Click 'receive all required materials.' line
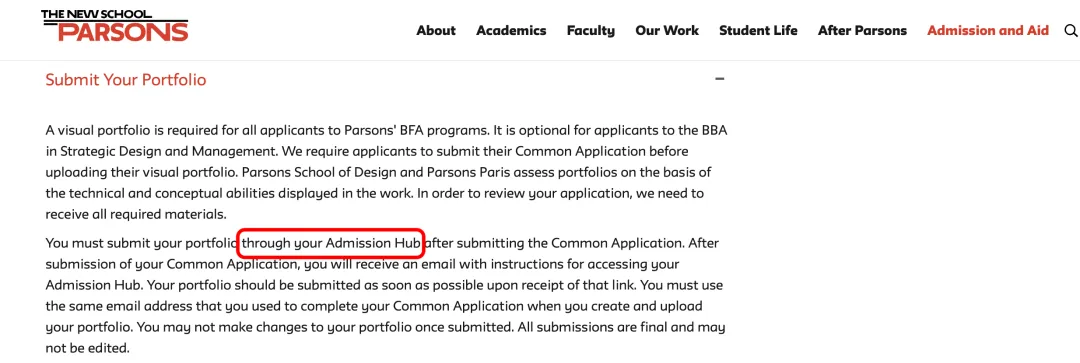The width and height of the screenshot is (1080, 363). pyautogui.click(x=136, y=214)
